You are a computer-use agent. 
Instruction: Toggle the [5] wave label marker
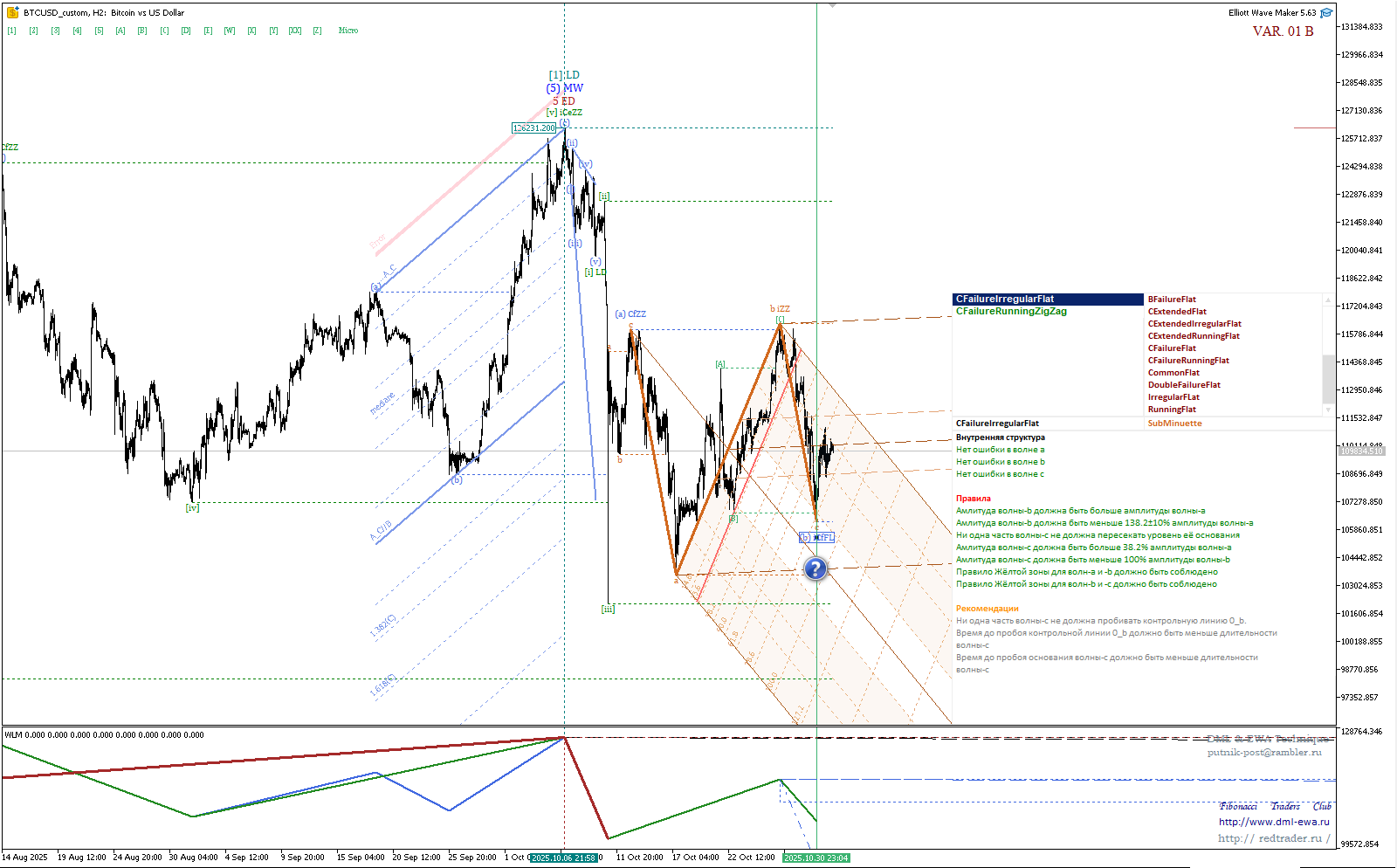[x=99, y=31]
